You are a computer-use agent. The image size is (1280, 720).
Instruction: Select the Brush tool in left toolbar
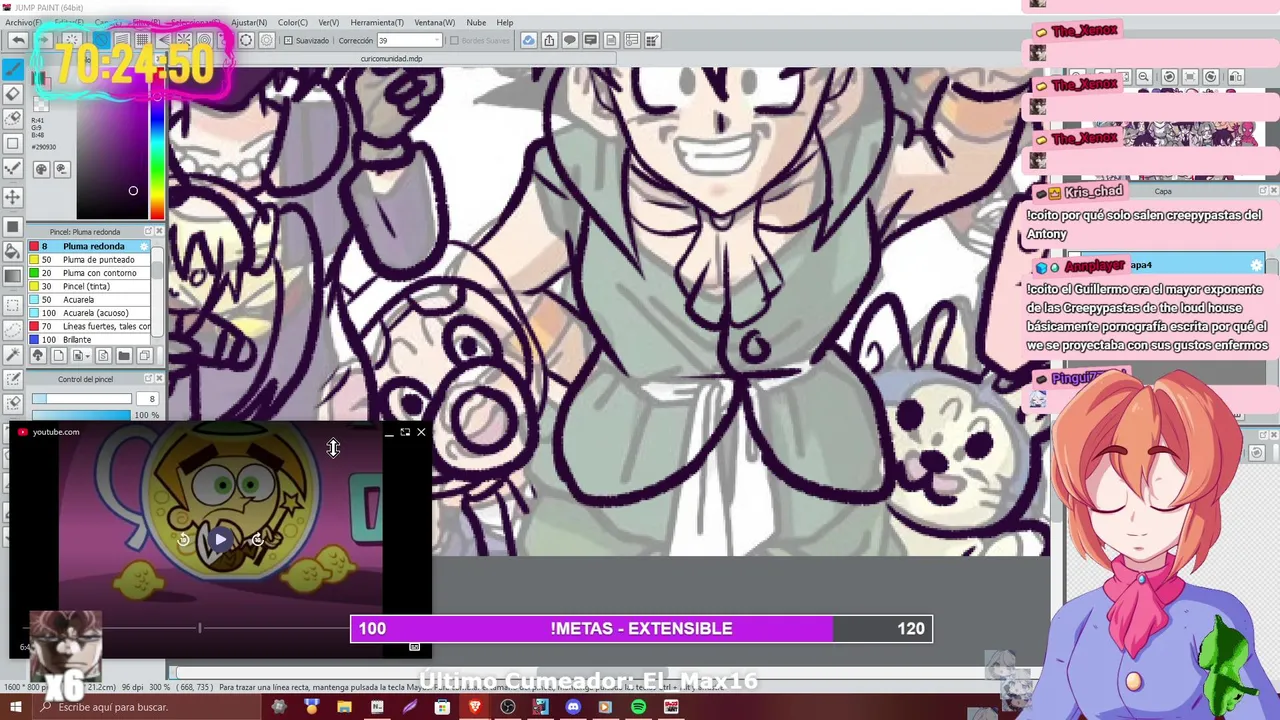pyautogui.click(x=13, y=70)
